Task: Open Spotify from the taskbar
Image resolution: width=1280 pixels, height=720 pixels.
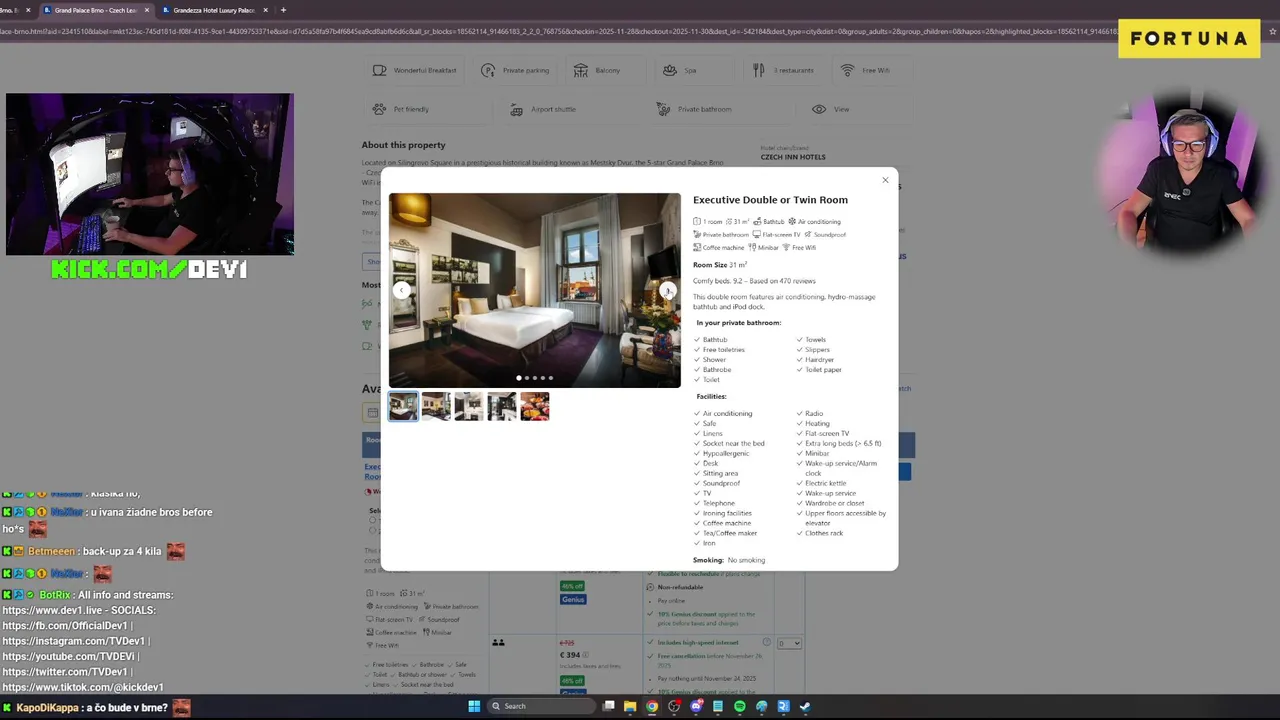Action: (740, 706)
